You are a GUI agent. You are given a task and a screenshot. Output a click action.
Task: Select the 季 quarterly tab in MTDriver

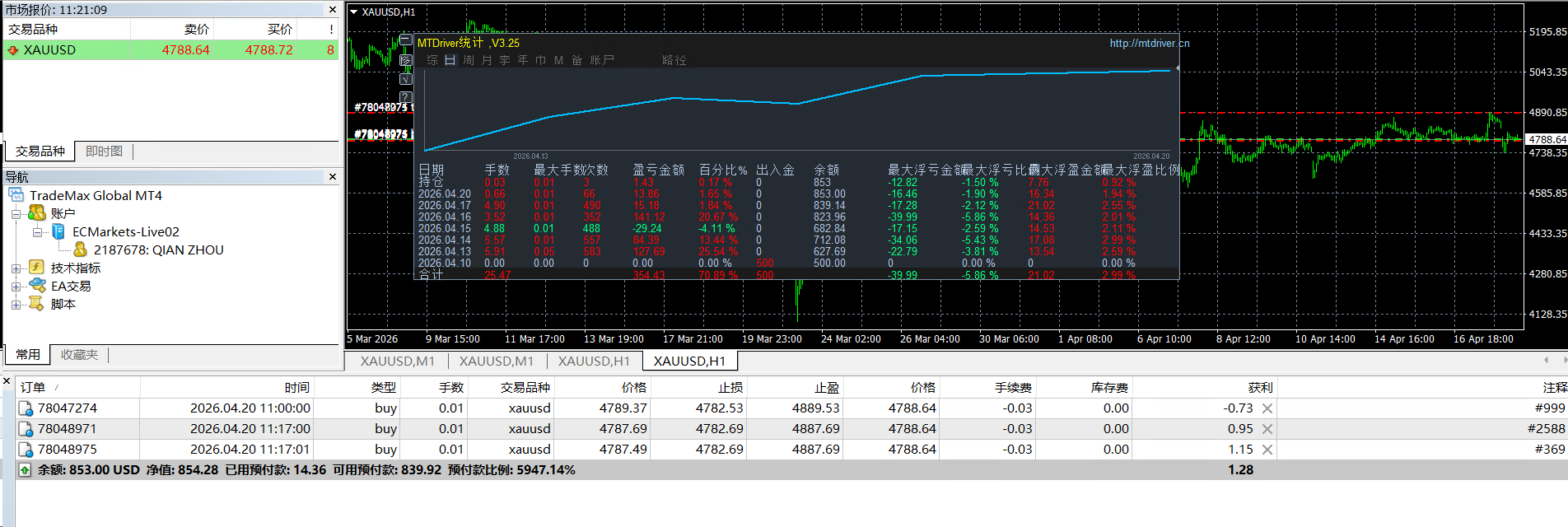tap(505, 60)
